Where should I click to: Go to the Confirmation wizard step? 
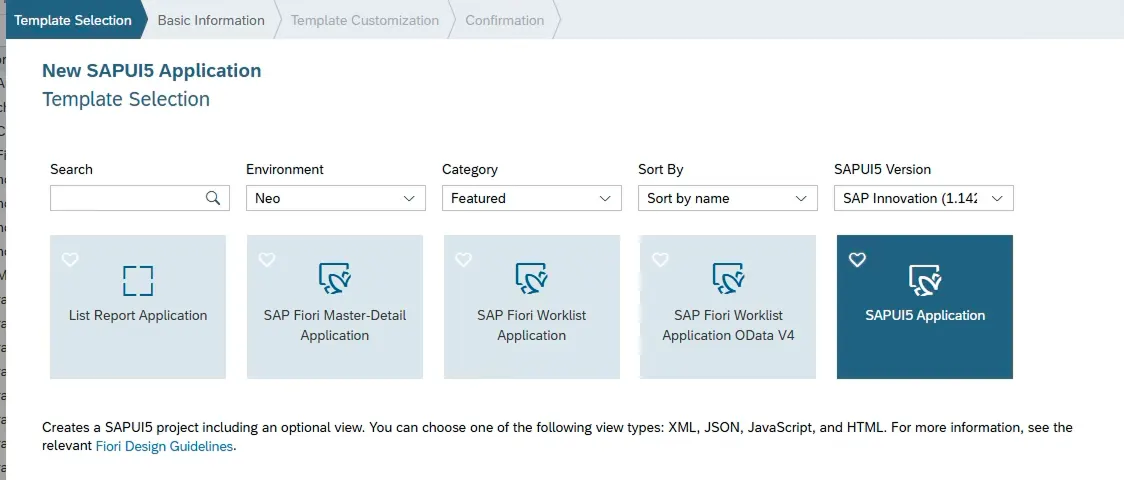[x=505, y=20]
